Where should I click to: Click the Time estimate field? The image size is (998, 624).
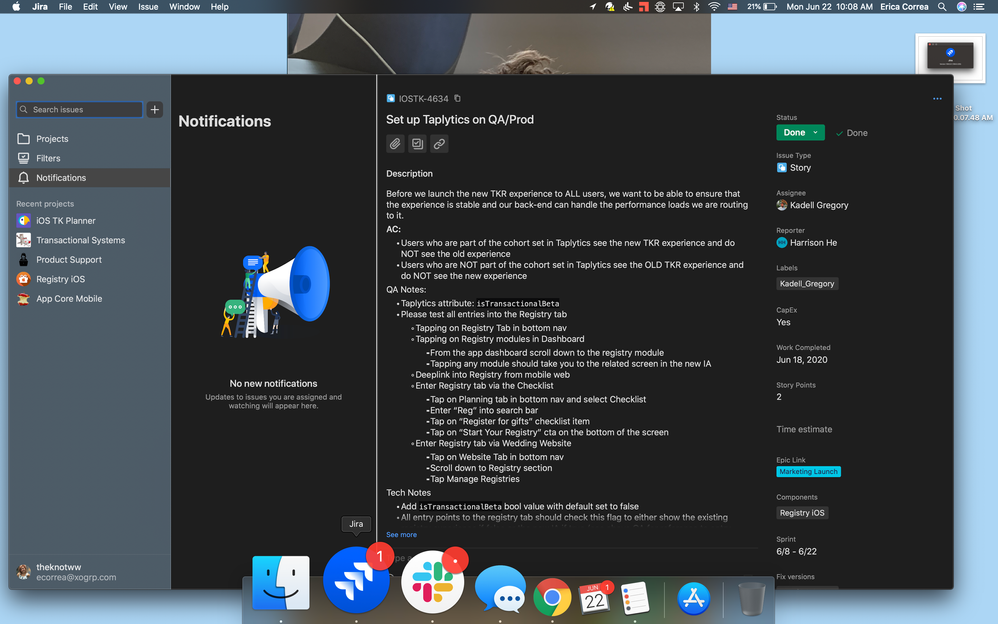pos(805,429)
